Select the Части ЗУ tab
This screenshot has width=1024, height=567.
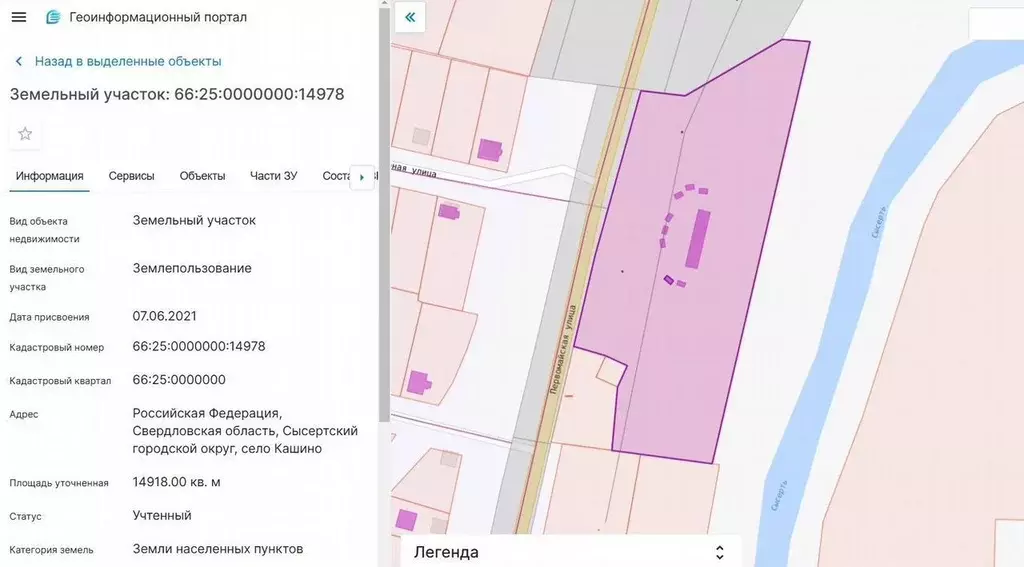pos(274,176)
